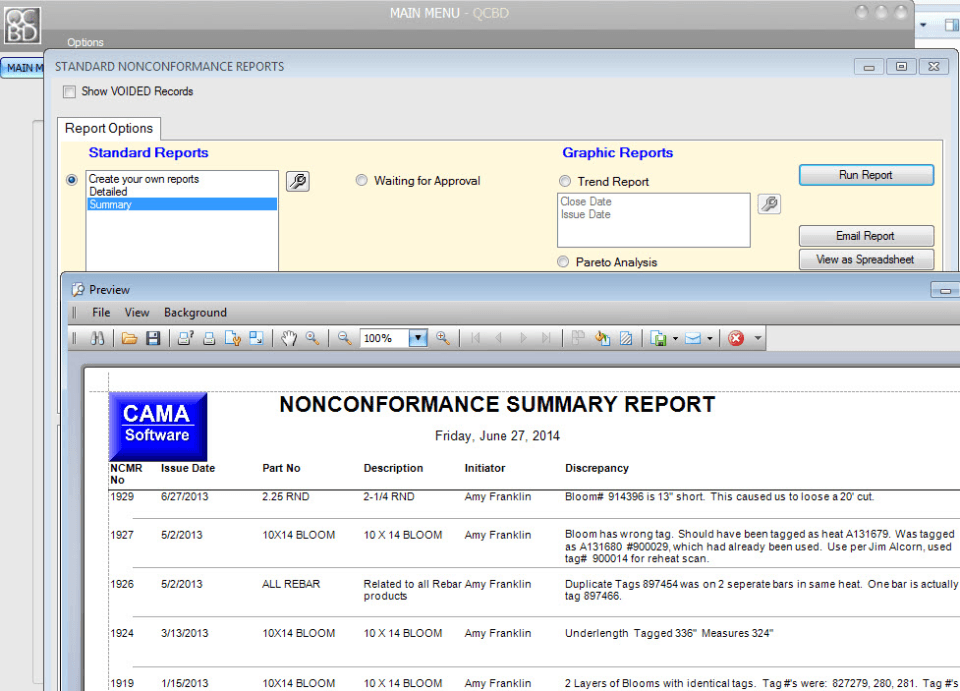Viewport: 960px width, 691px height.
Task: Click the quick print printer icon
Action: [x=209, y=338]
